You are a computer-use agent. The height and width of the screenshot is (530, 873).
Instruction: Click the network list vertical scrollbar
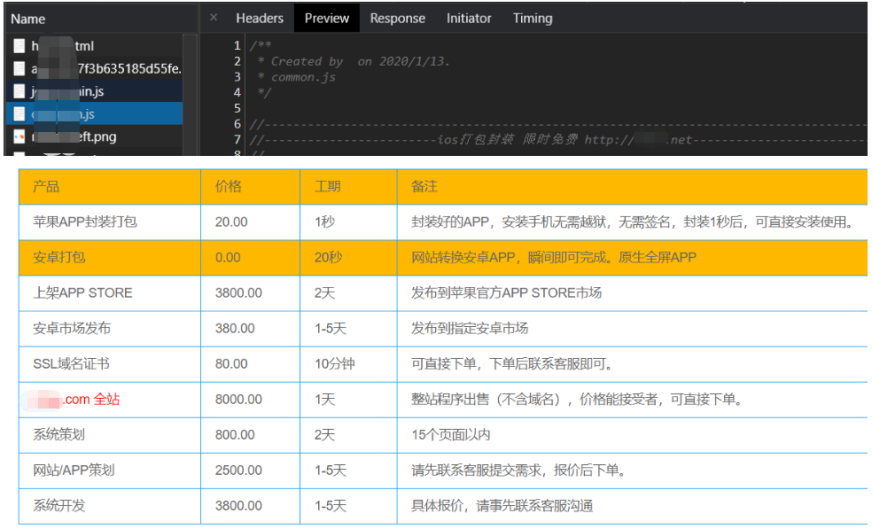(190, 94)
